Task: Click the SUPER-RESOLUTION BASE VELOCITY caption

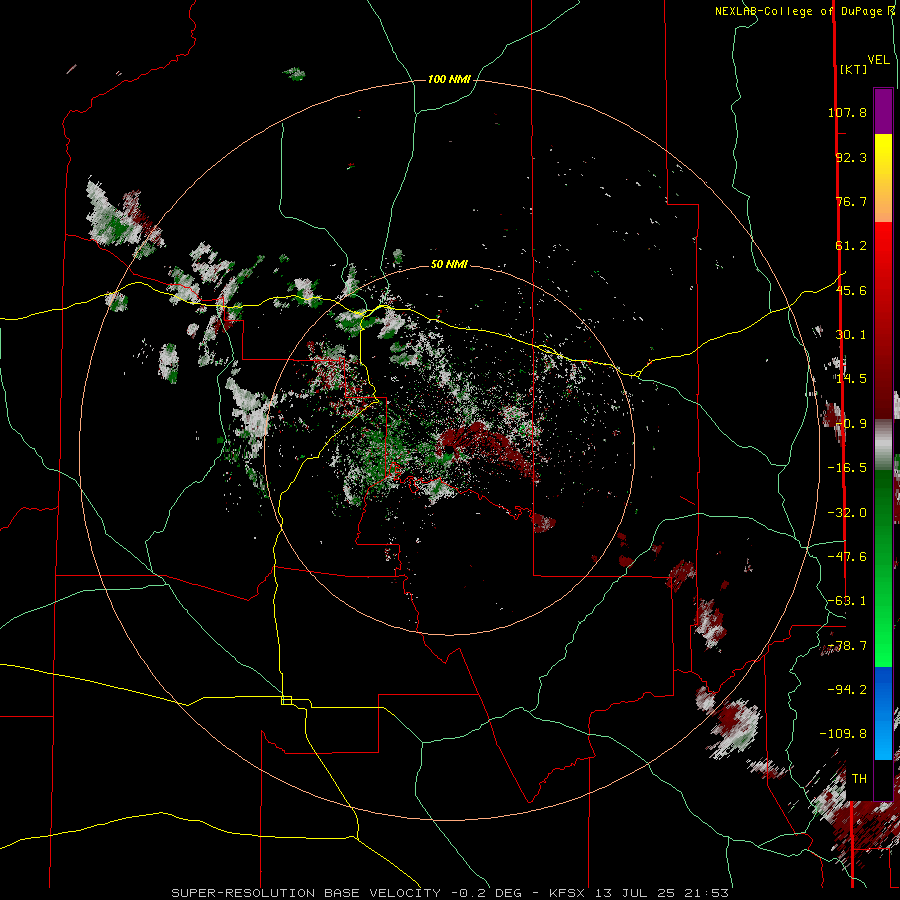Action: [x=306, y=893]
